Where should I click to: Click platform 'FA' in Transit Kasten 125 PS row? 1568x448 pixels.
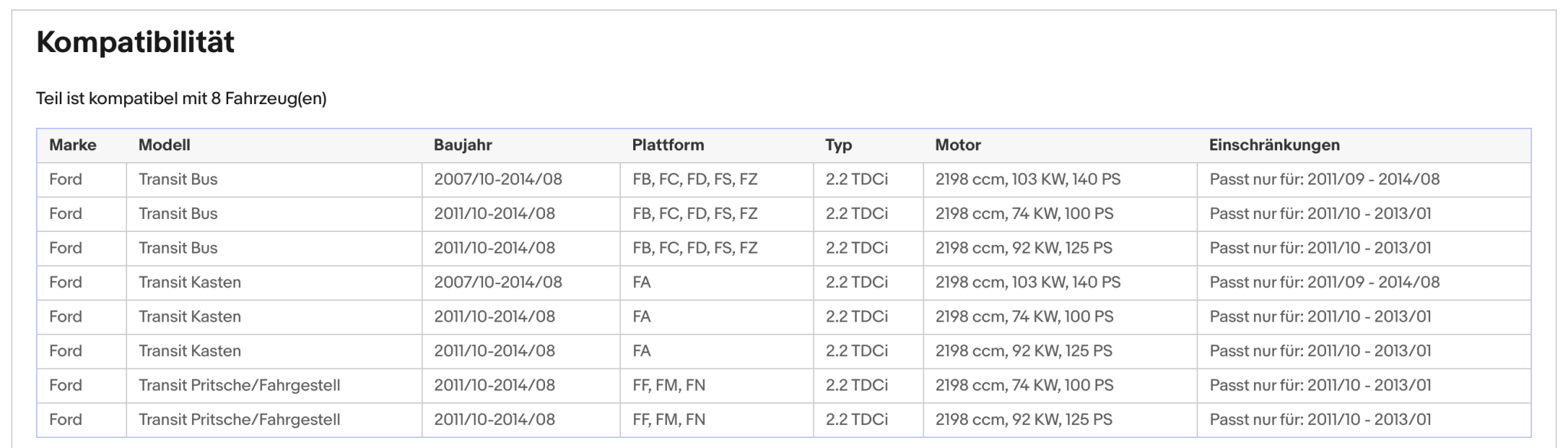coord(642,352)
